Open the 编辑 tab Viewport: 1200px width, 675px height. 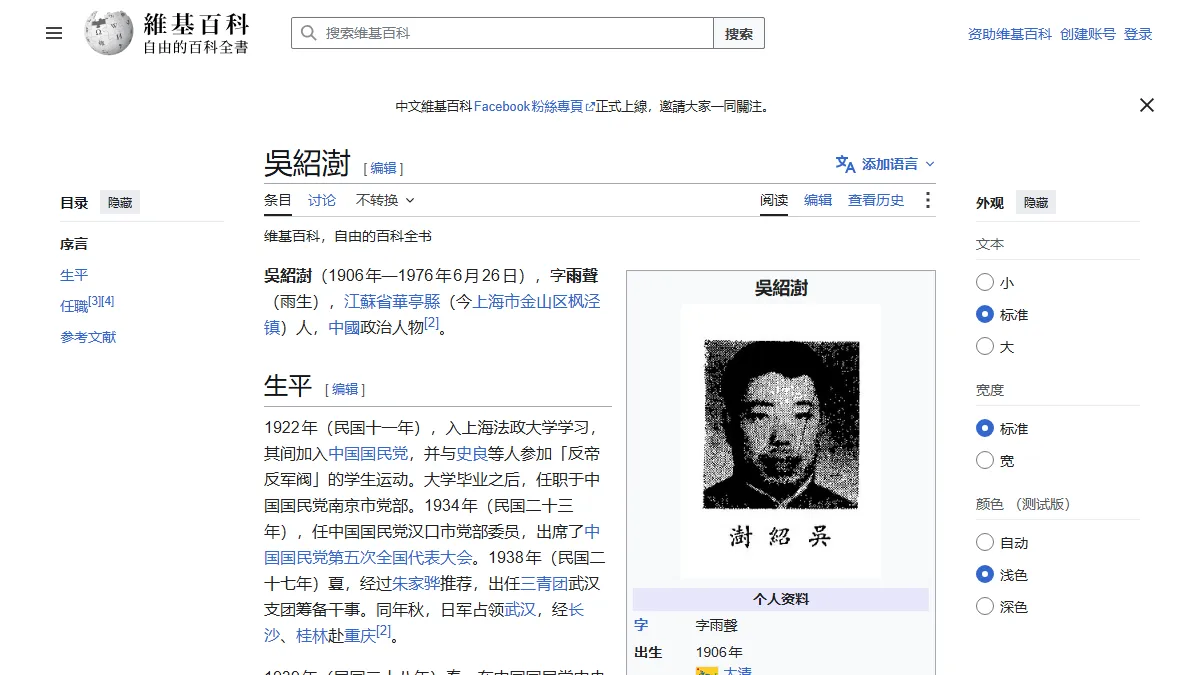(x=818, y=200)
